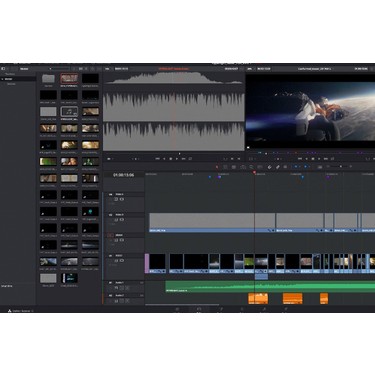Select the Video 2 destination track header
Screen dimensions: 375x375
[x=111, y=235]
